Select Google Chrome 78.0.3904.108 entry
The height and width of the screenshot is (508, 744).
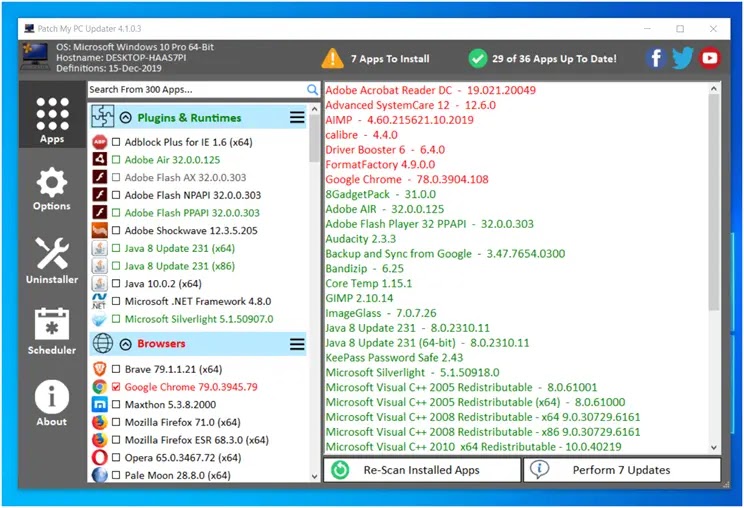pos(407,179)
